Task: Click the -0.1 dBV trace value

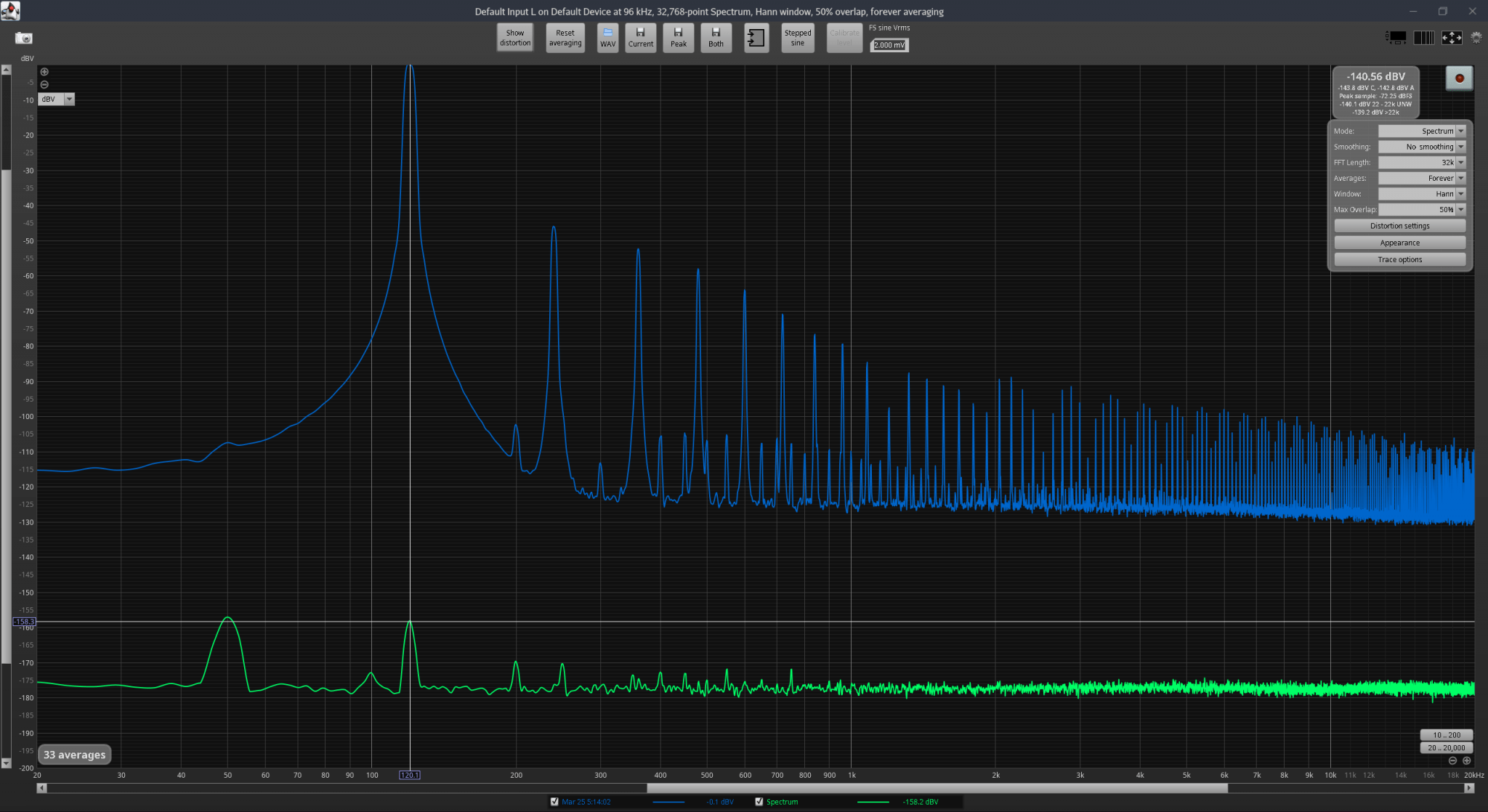Action: click(x=719, y=802)
